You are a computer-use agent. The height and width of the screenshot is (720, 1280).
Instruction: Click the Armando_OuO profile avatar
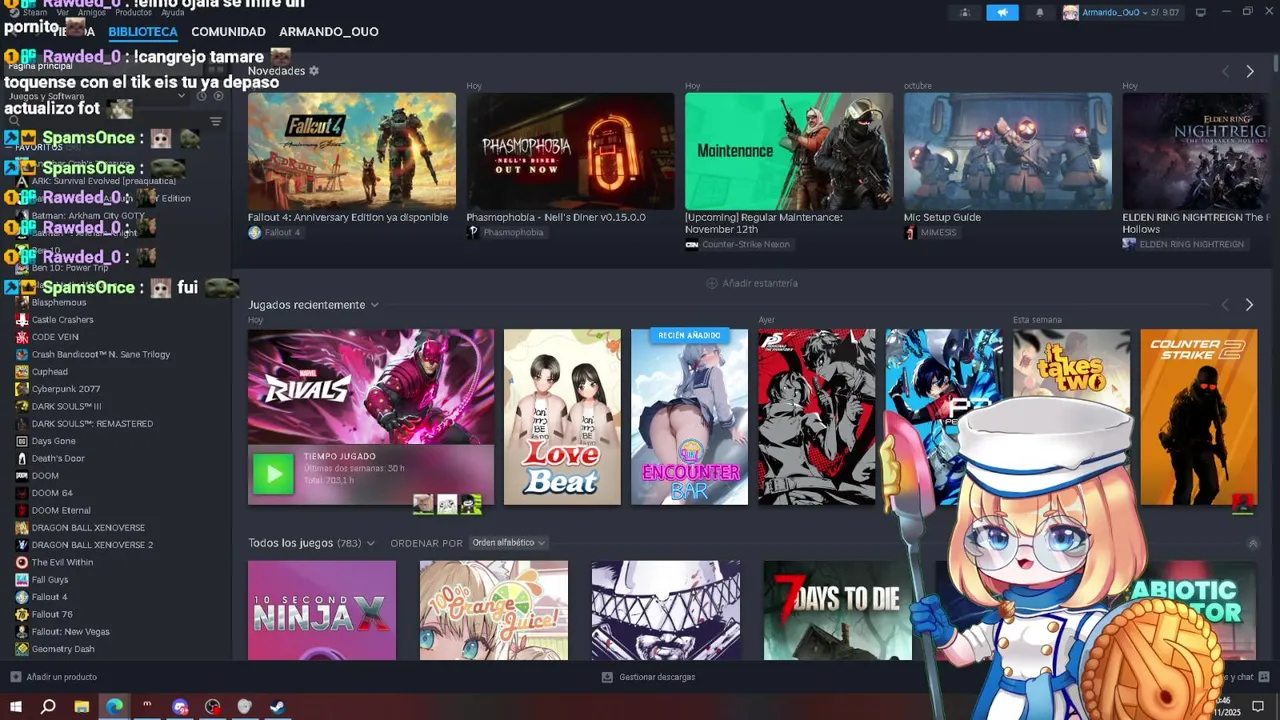point(1070,13)
